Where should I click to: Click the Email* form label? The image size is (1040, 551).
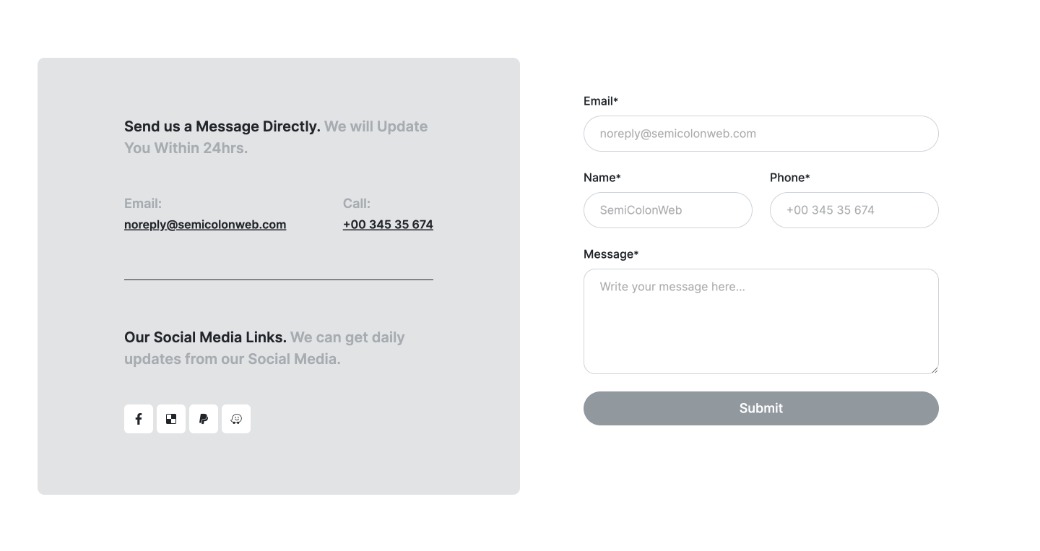tap(601, 101)
